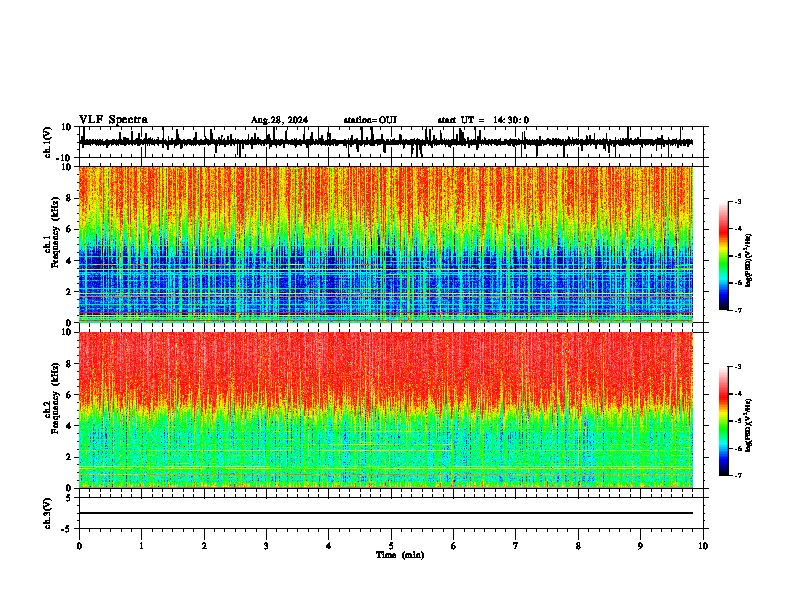Click the ch.3(V) flat line trace
The height and width of the screenshot is (612, 792).
386,513
